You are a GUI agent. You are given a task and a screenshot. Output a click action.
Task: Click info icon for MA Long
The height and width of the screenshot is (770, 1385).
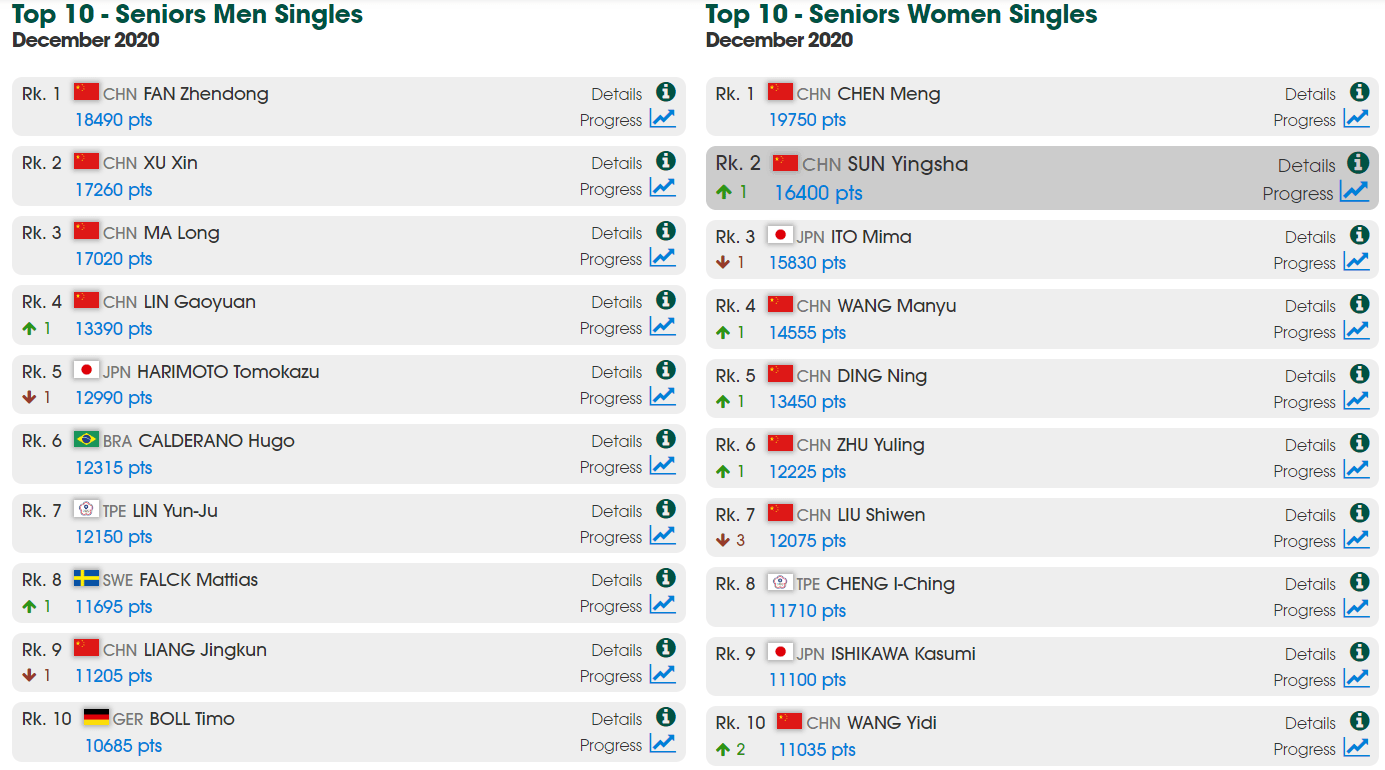[665, 231]
